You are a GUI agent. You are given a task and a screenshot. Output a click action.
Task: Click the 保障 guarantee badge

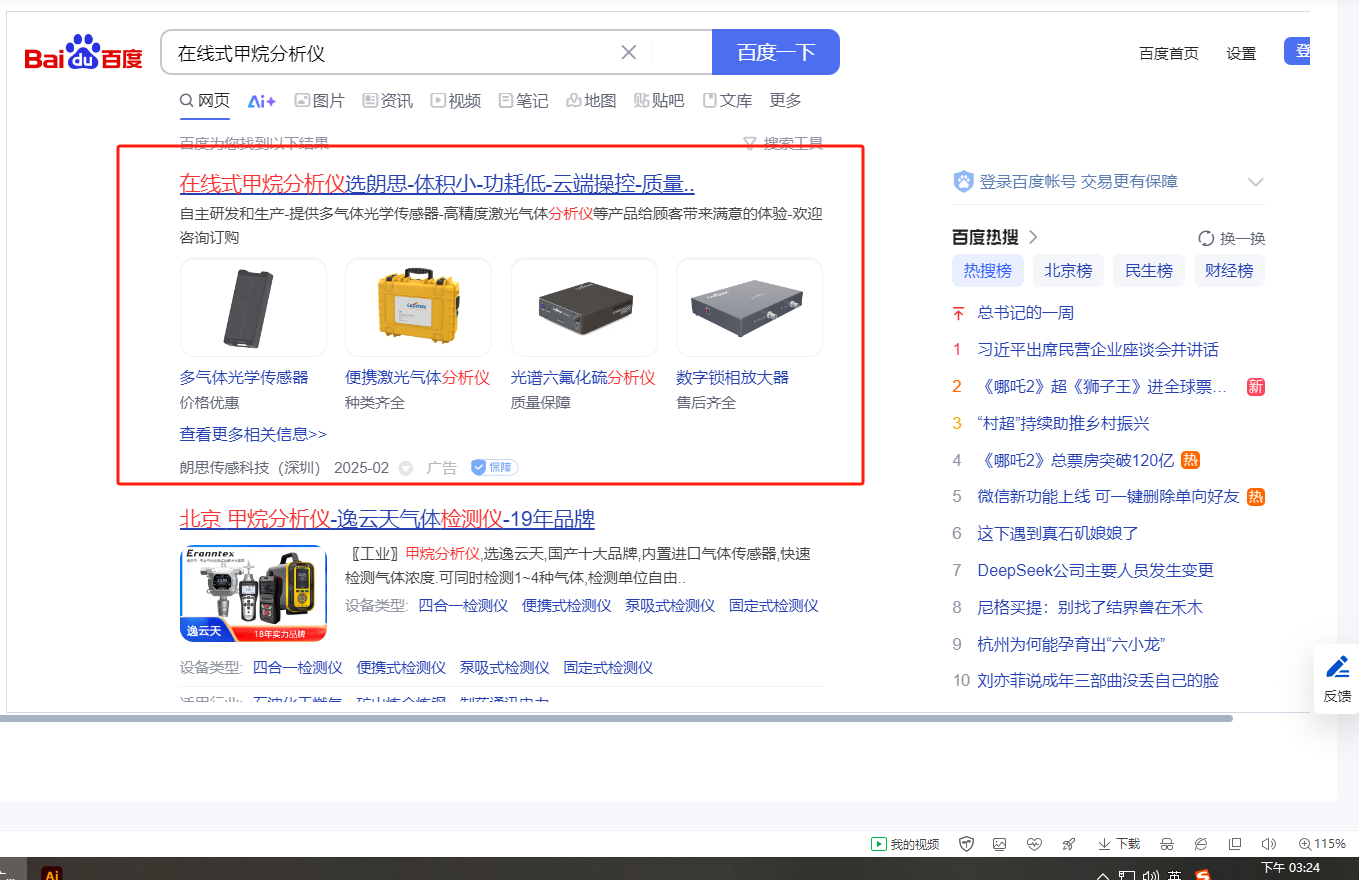tap(494, 467)
